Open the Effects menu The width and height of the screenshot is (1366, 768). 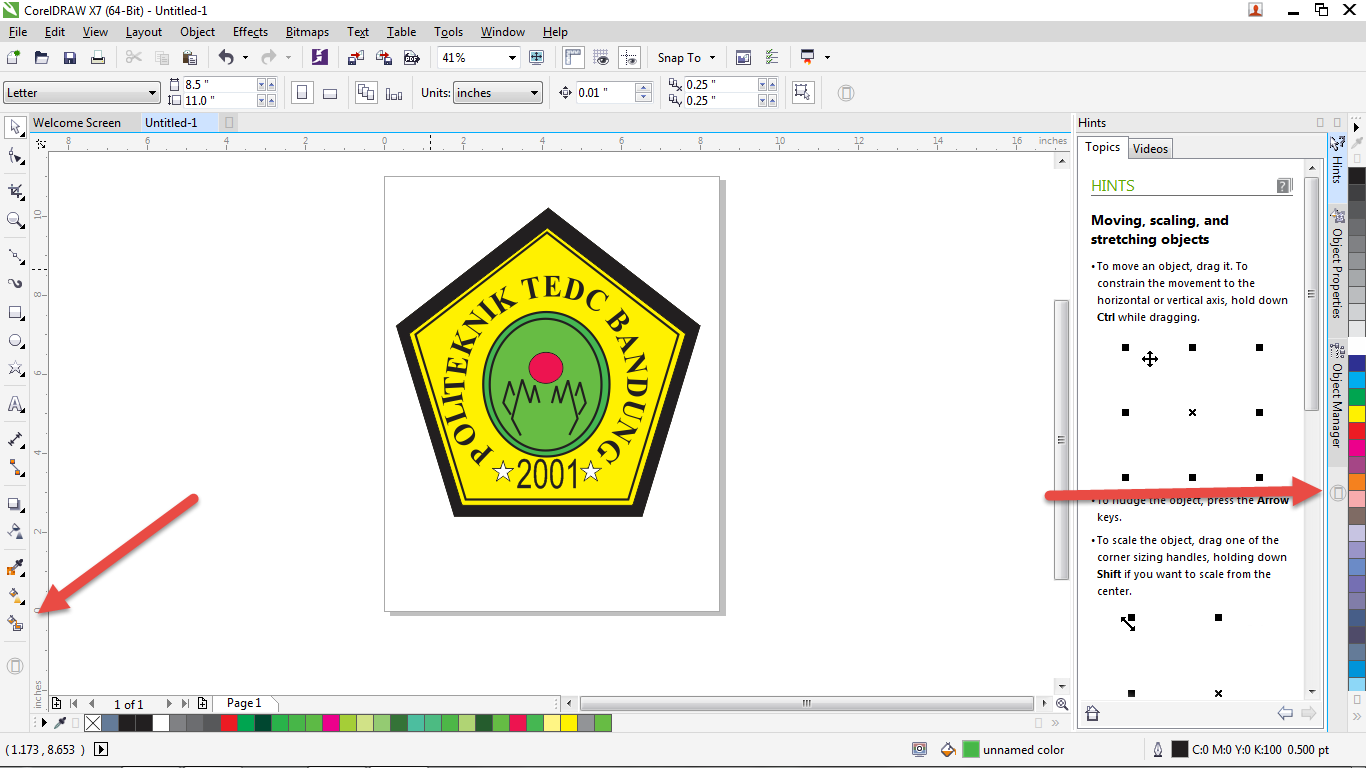[x=250, y=32]
